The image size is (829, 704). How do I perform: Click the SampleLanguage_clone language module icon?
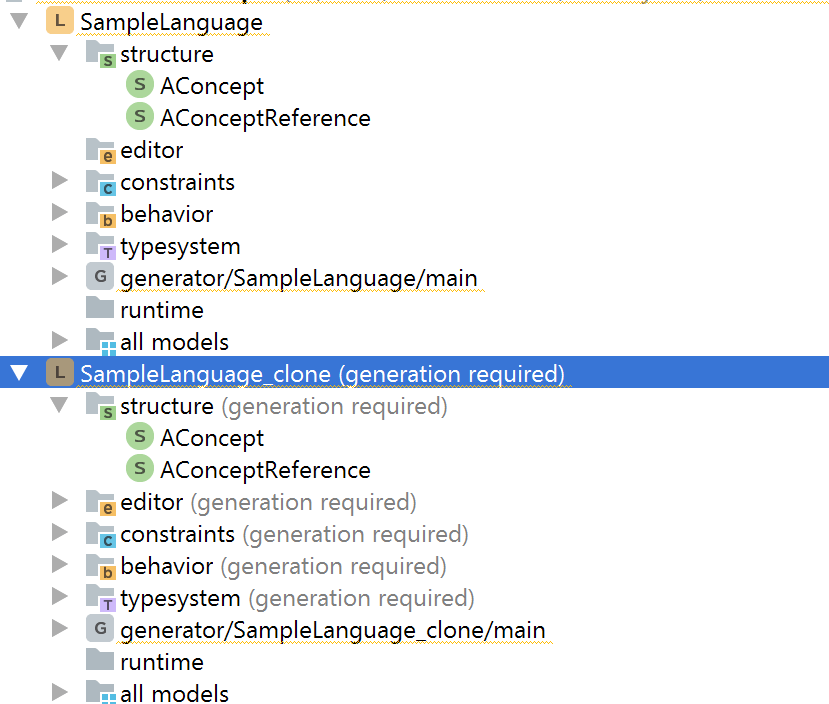[60, 374]
